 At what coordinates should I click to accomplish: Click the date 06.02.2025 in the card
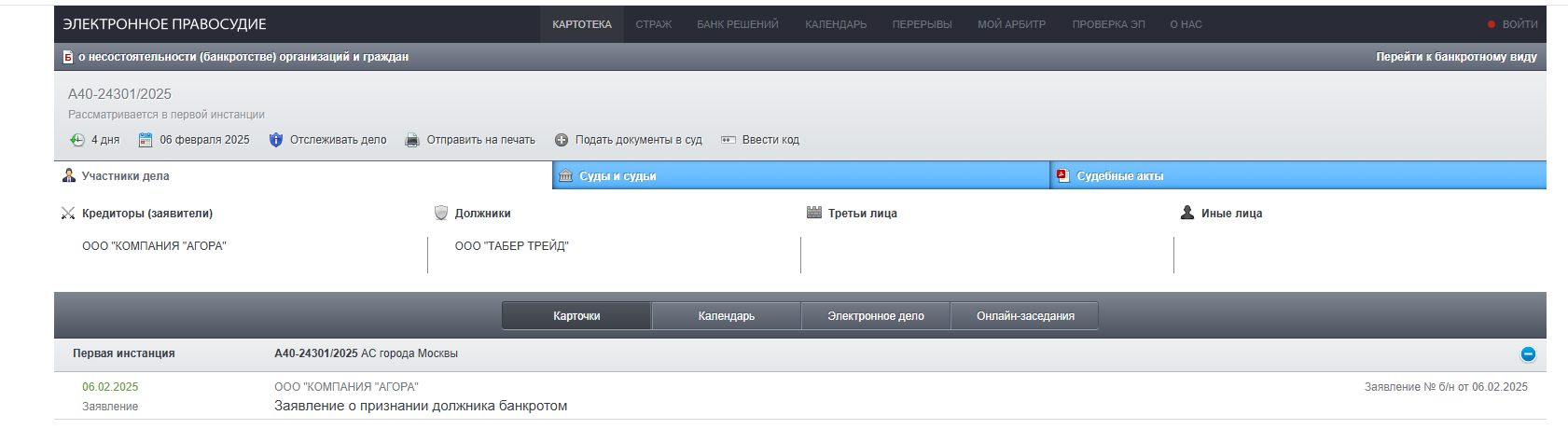[110, 387]
